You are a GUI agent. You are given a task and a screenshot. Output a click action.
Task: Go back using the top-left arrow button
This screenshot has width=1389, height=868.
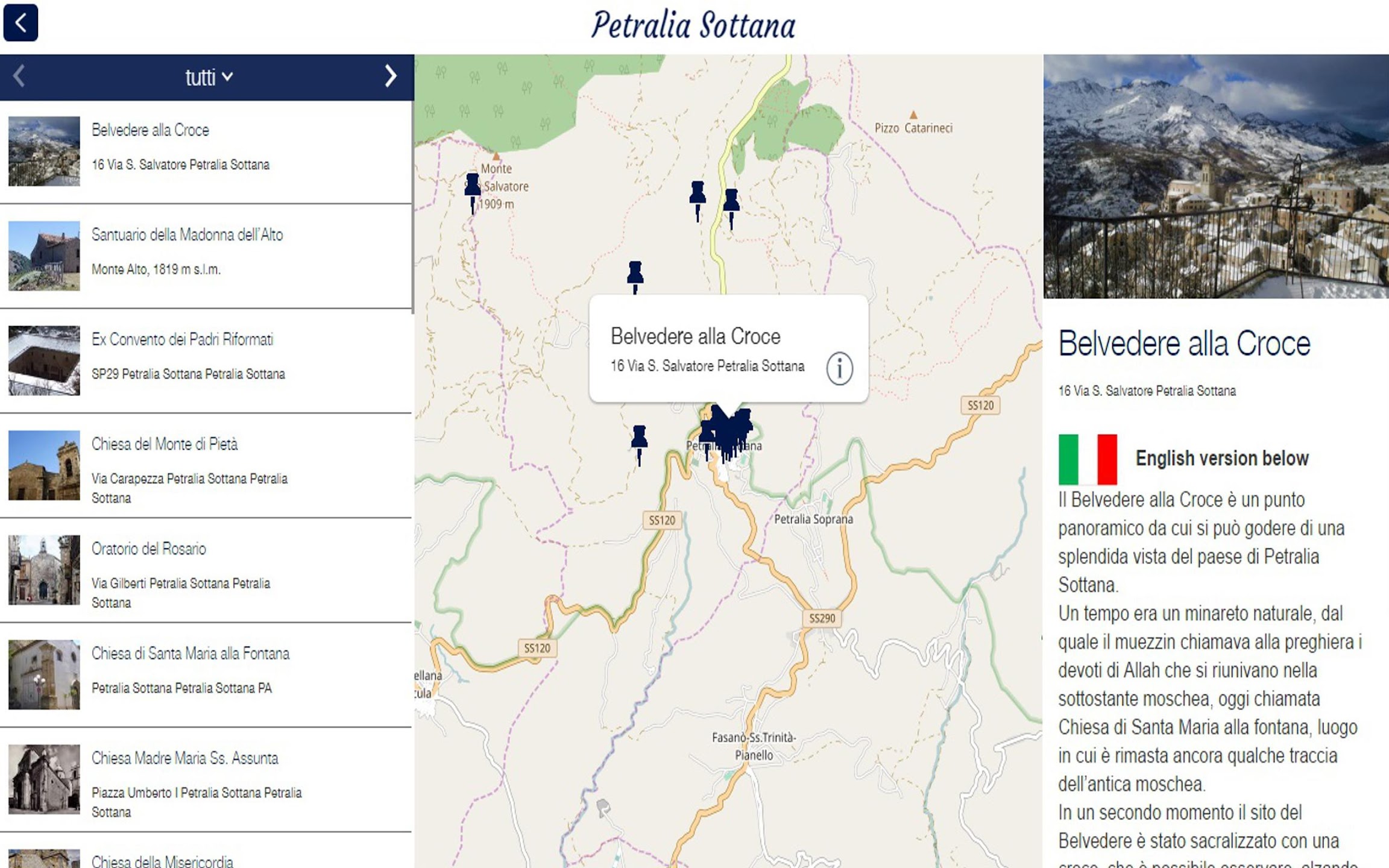[x=20, y=23]
